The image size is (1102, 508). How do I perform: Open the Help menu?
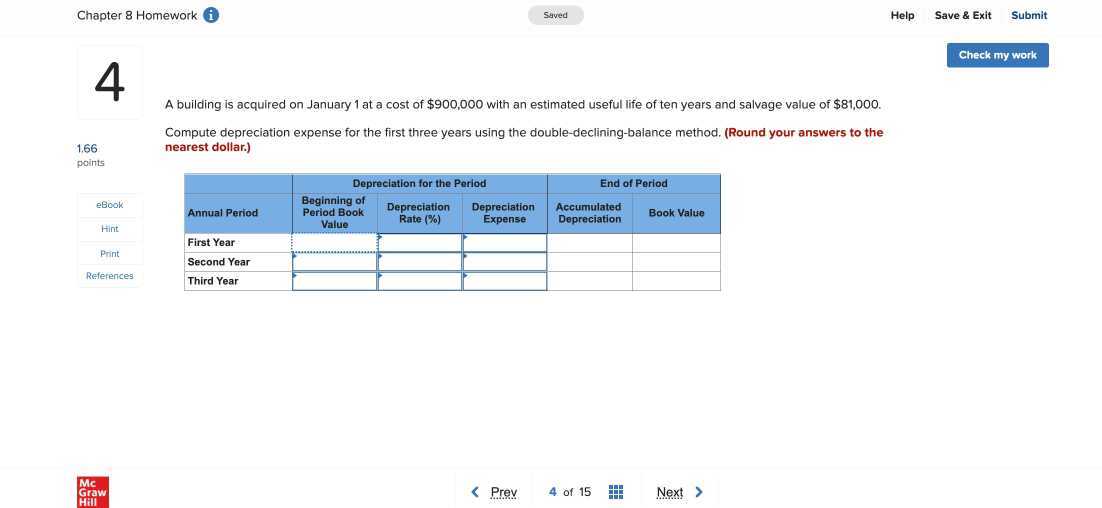(902, 15)
